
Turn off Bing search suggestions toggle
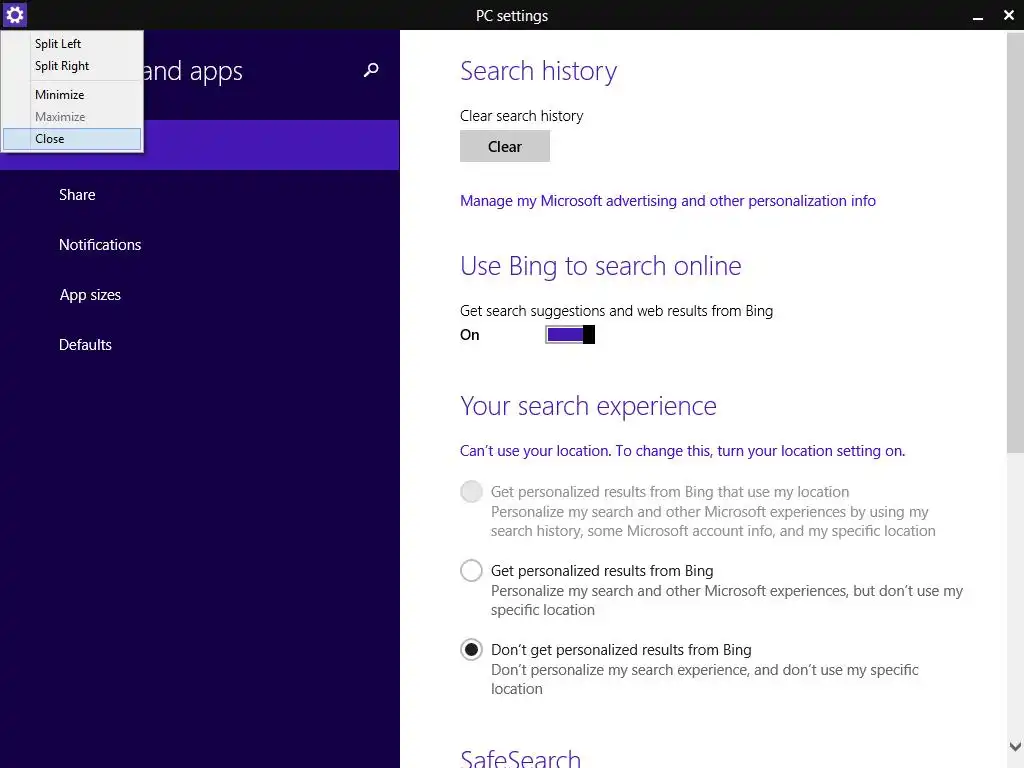pos(570,334)
